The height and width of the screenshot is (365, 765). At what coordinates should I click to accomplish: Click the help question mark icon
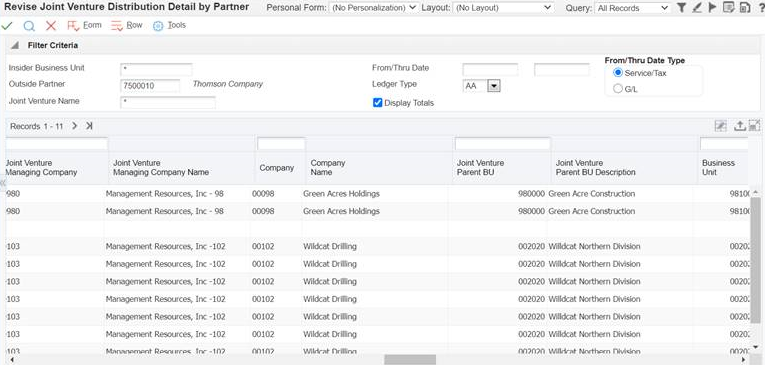tap(761, 7)
